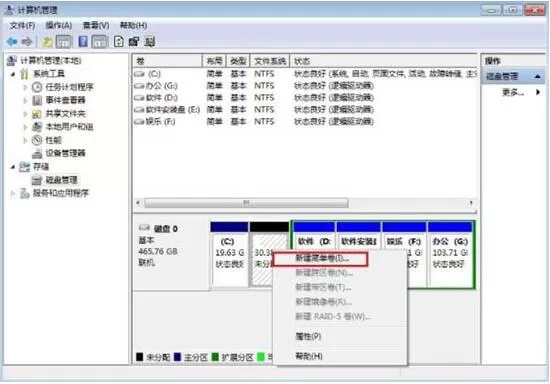Click the 任务计划程序 clock icon
Viewport: 550px width, 384px height.
click(37, 87)
